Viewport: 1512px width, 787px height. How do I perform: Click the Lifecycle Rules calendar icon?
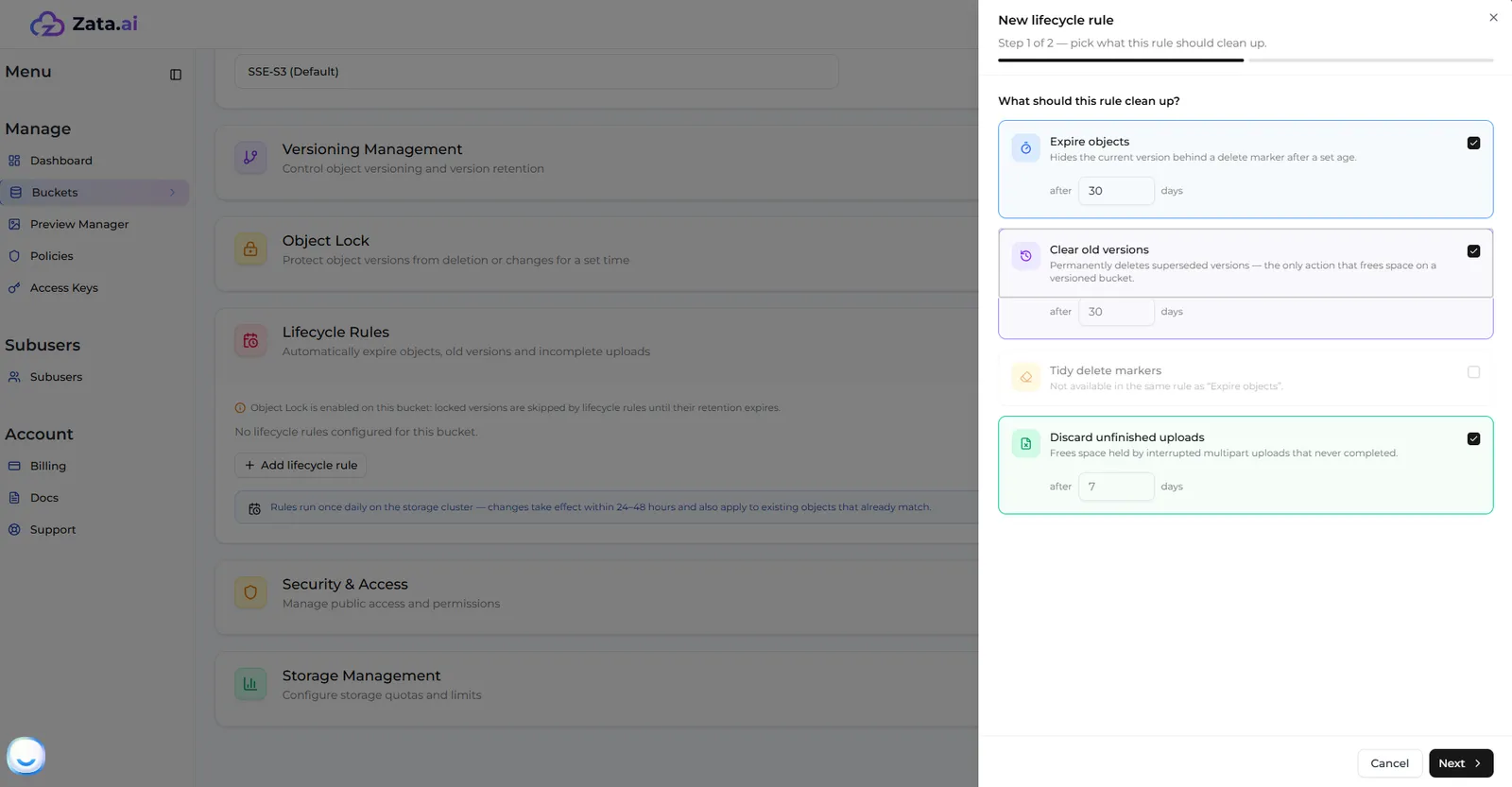point(250,341)
